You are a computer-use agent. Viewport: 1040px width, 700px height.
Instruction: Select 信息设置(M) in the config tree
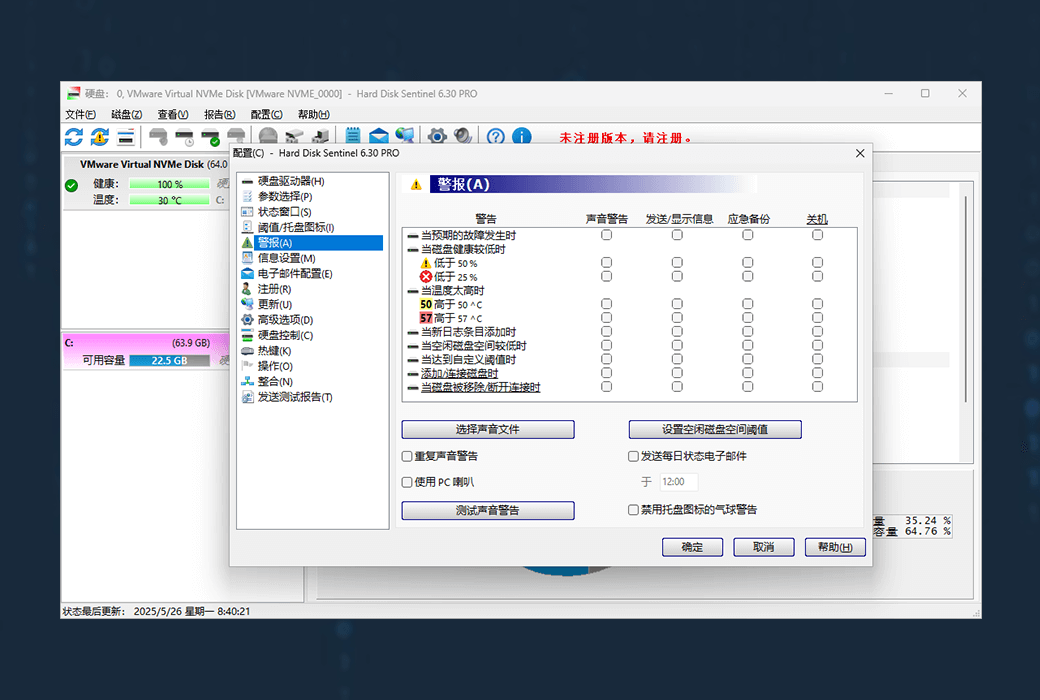click(286, 258)
